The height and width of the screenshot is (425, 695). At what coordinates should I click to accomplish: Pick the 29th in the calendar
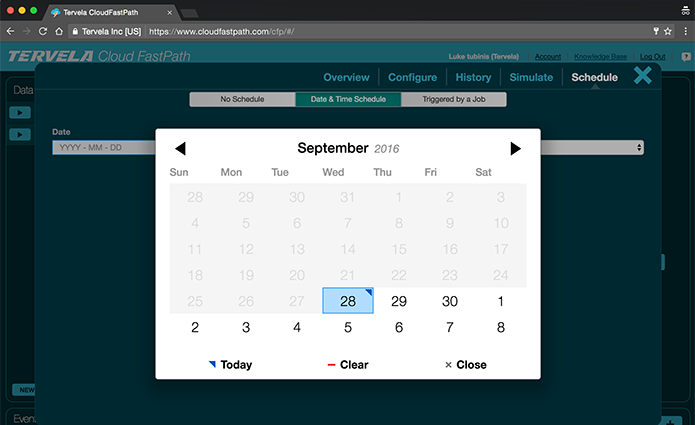coord(399,301)
